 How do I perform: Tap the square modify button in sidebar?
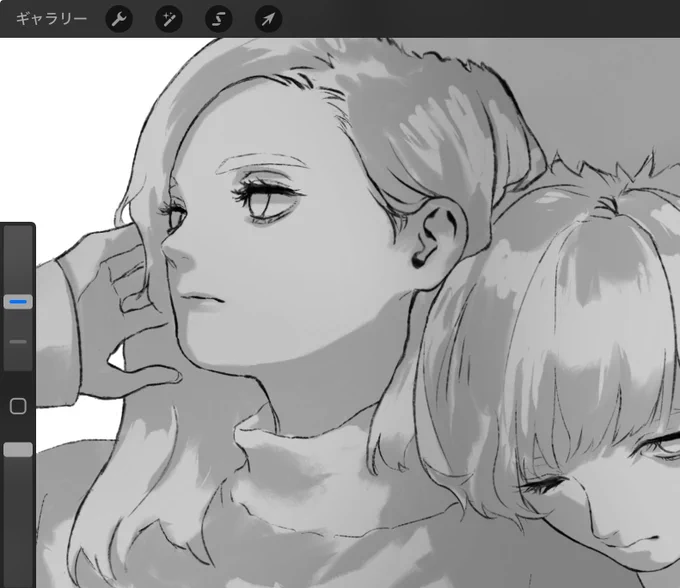tap(18, 406)
